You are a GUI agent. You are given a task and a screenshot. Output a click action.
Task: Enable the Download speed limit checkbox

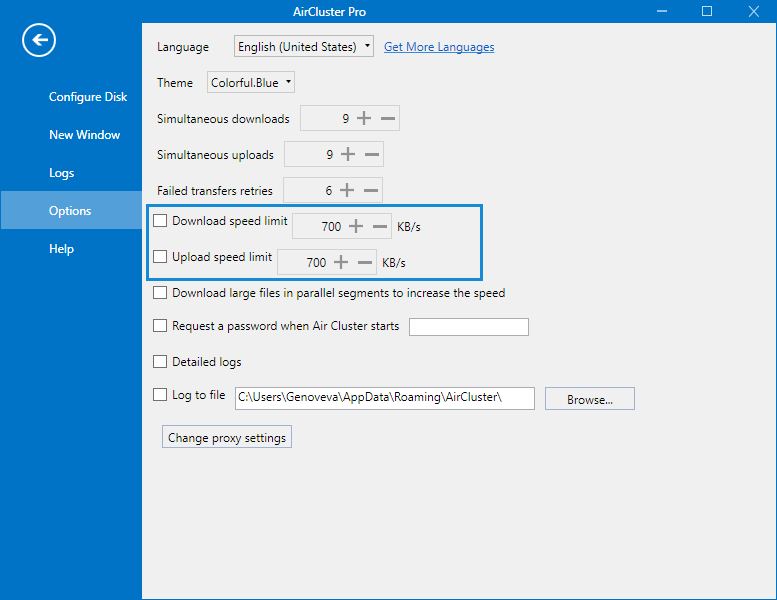(x=160, y=220)
